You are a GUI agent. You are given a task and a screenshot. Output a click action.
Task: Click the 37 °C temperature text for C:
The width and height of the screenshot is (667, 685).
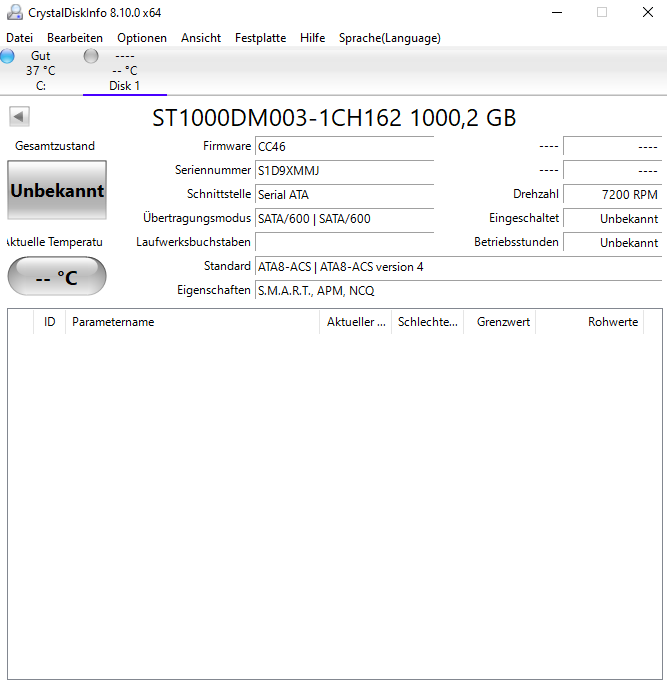[x=41, y=71]
